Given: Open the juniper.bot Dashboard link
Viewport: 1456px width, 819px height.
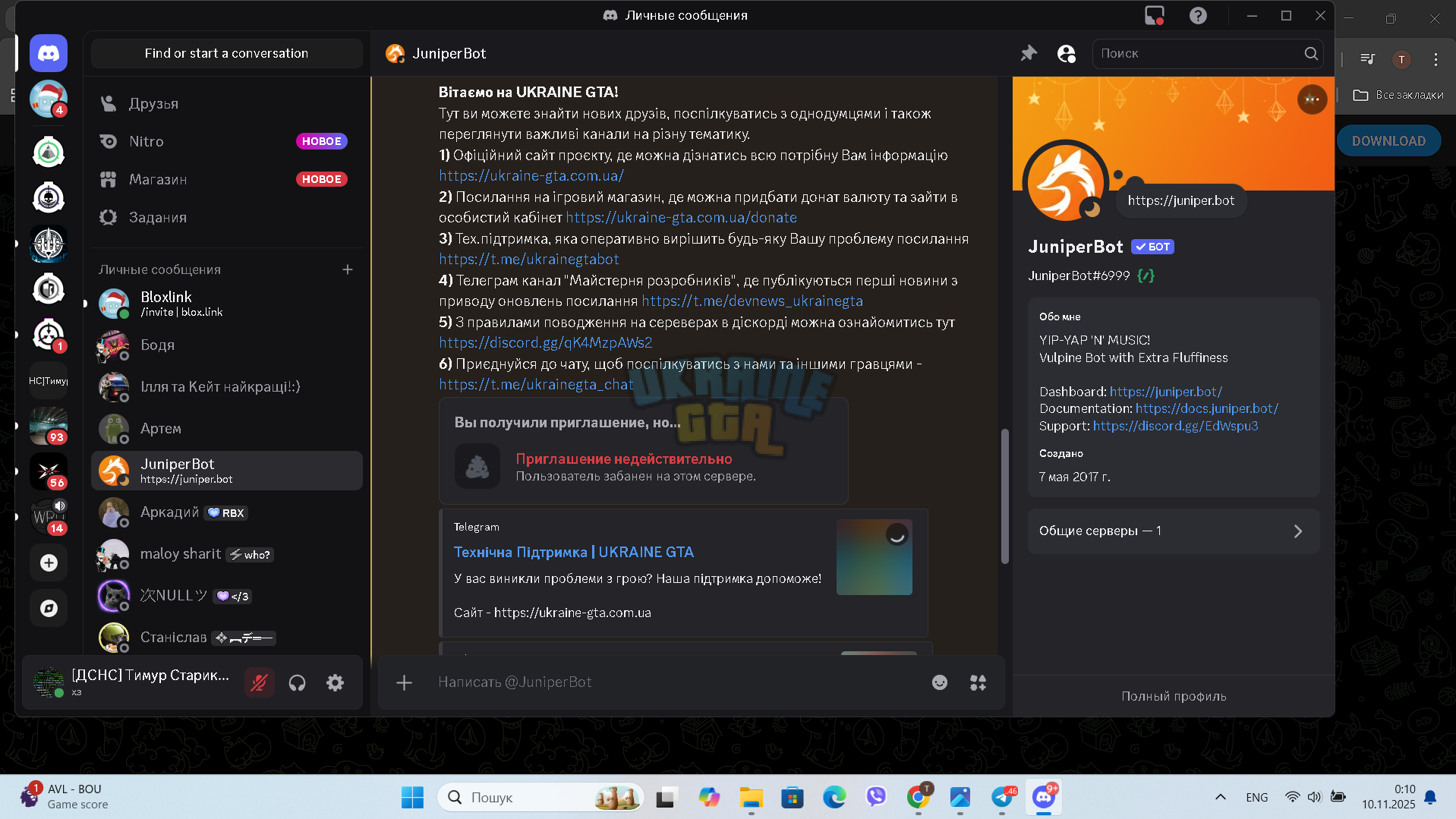Looking at the screenshot, I should [x=1166, y=392].
